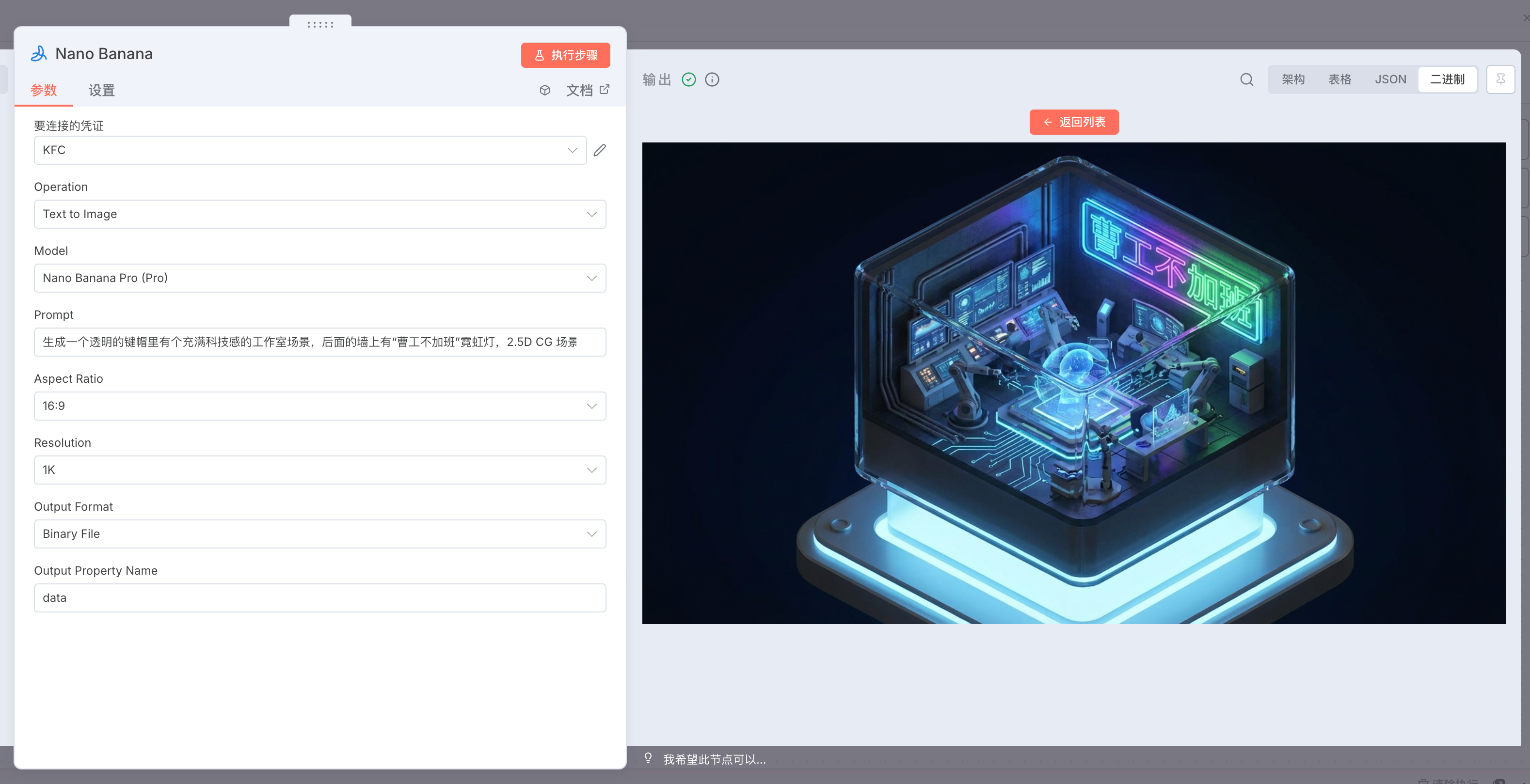Screen dimensions: 1530x784
Task: Click the green success check icon
Action: pos(688,79)
